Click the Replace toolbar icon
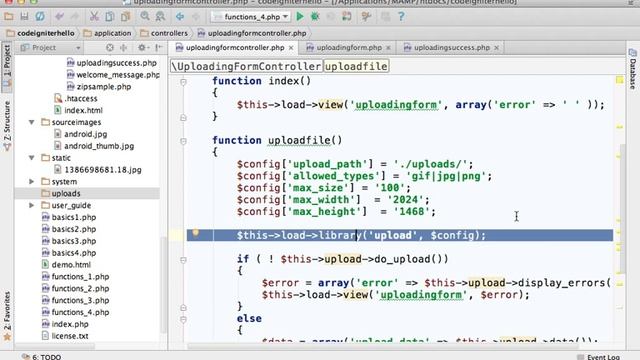 point(160,16)
